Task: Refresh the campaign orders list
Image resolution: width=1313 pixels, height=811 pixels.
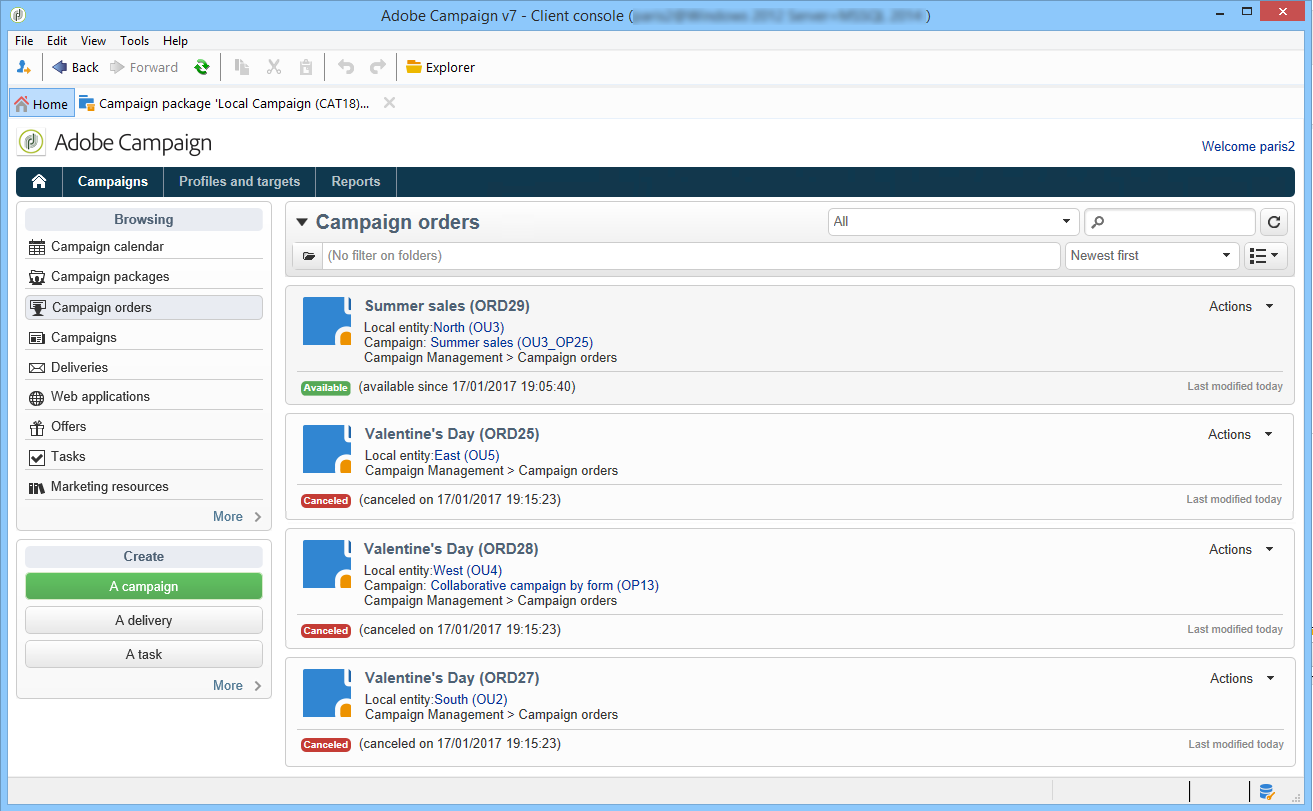Action: point(1274,222)
